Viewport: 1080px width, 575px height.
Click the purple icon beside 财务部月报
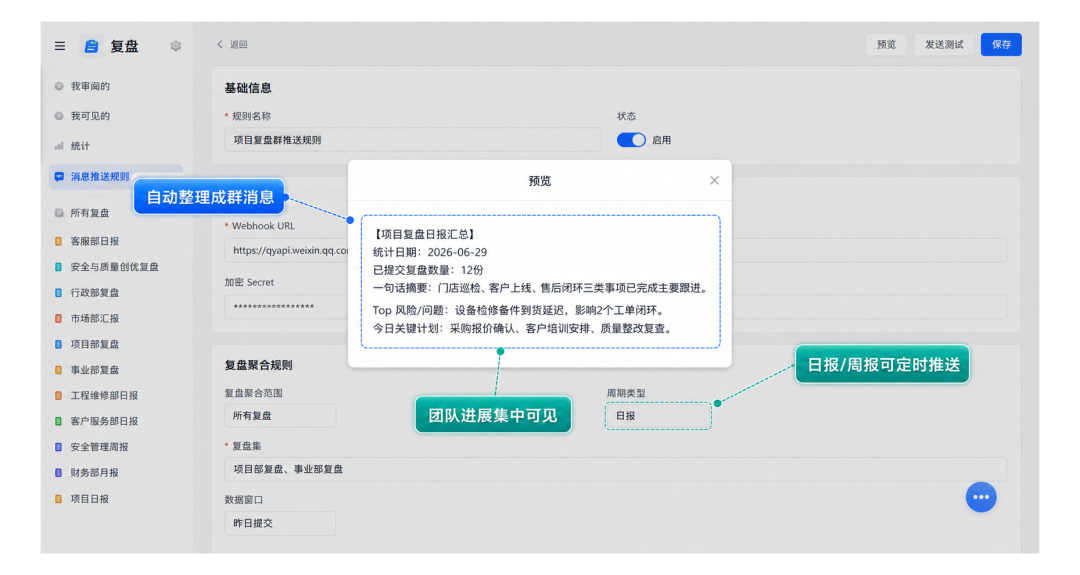click(59, 472)
